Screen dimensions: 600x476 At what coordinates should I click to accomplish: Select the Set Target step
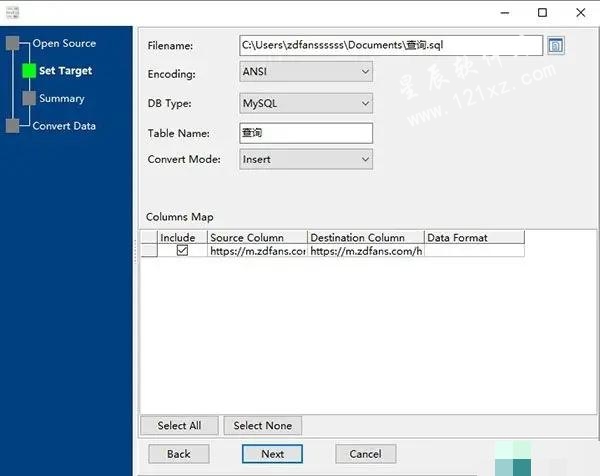[x=65, y=71]
